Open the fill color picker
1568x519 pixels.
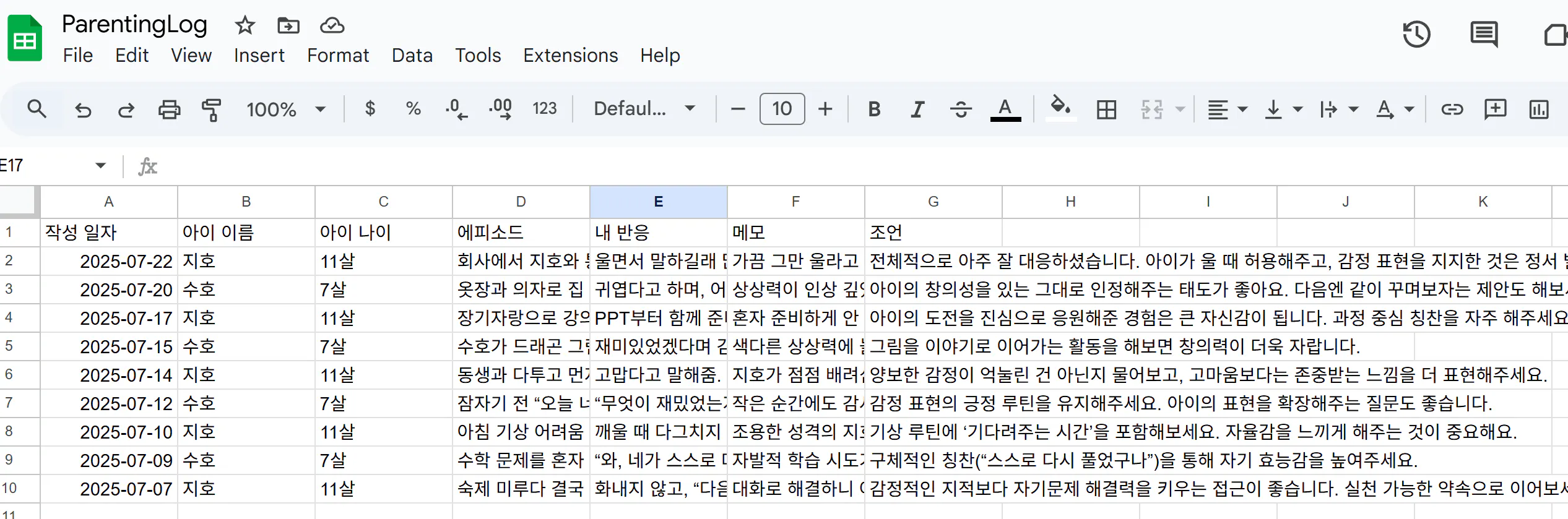pyautogui.click(x=1061, y=108)
